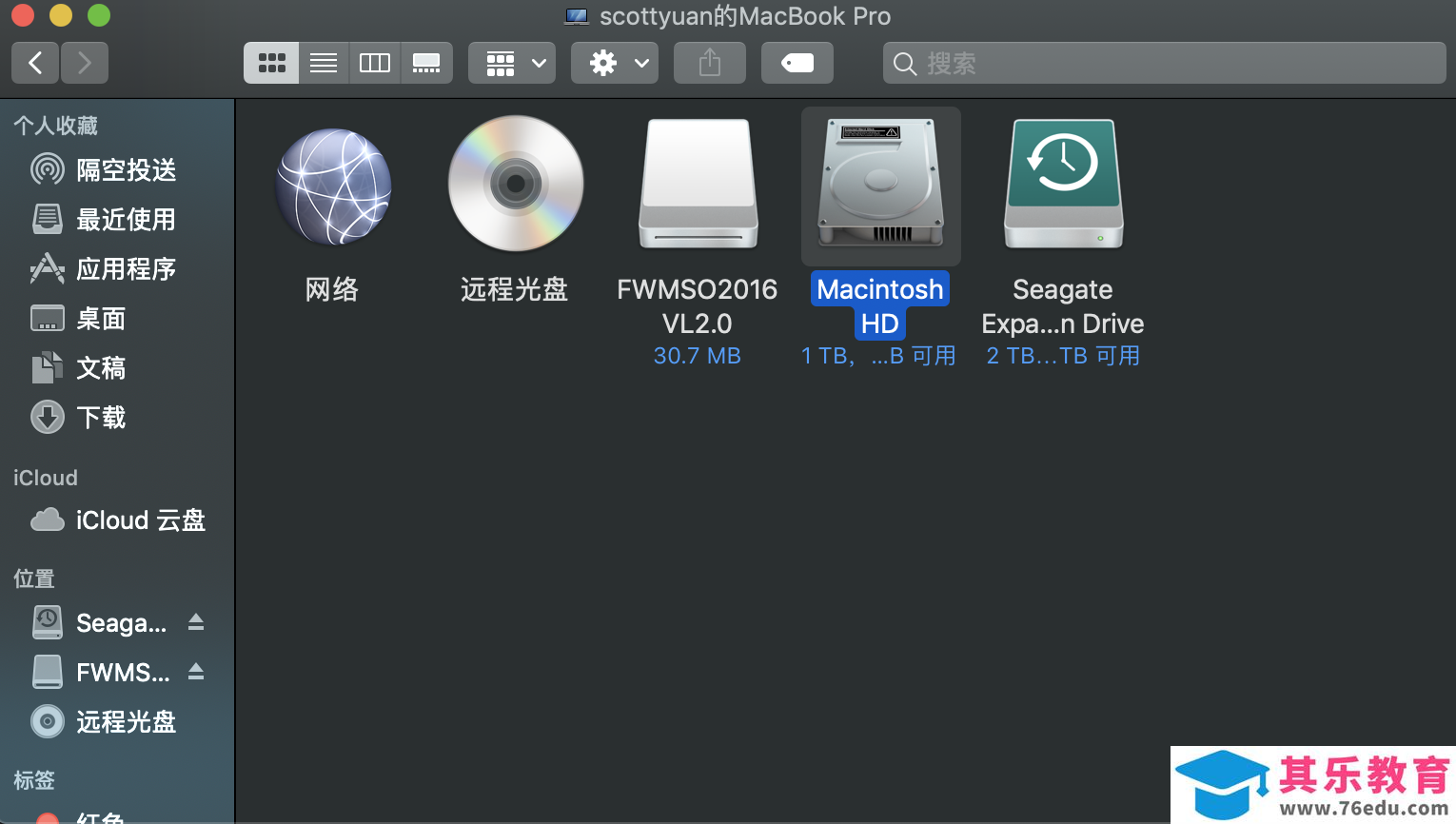Open iCloud 云盘 in sidebar
Screen dimensions: 1456x824
tap(117, 520)
